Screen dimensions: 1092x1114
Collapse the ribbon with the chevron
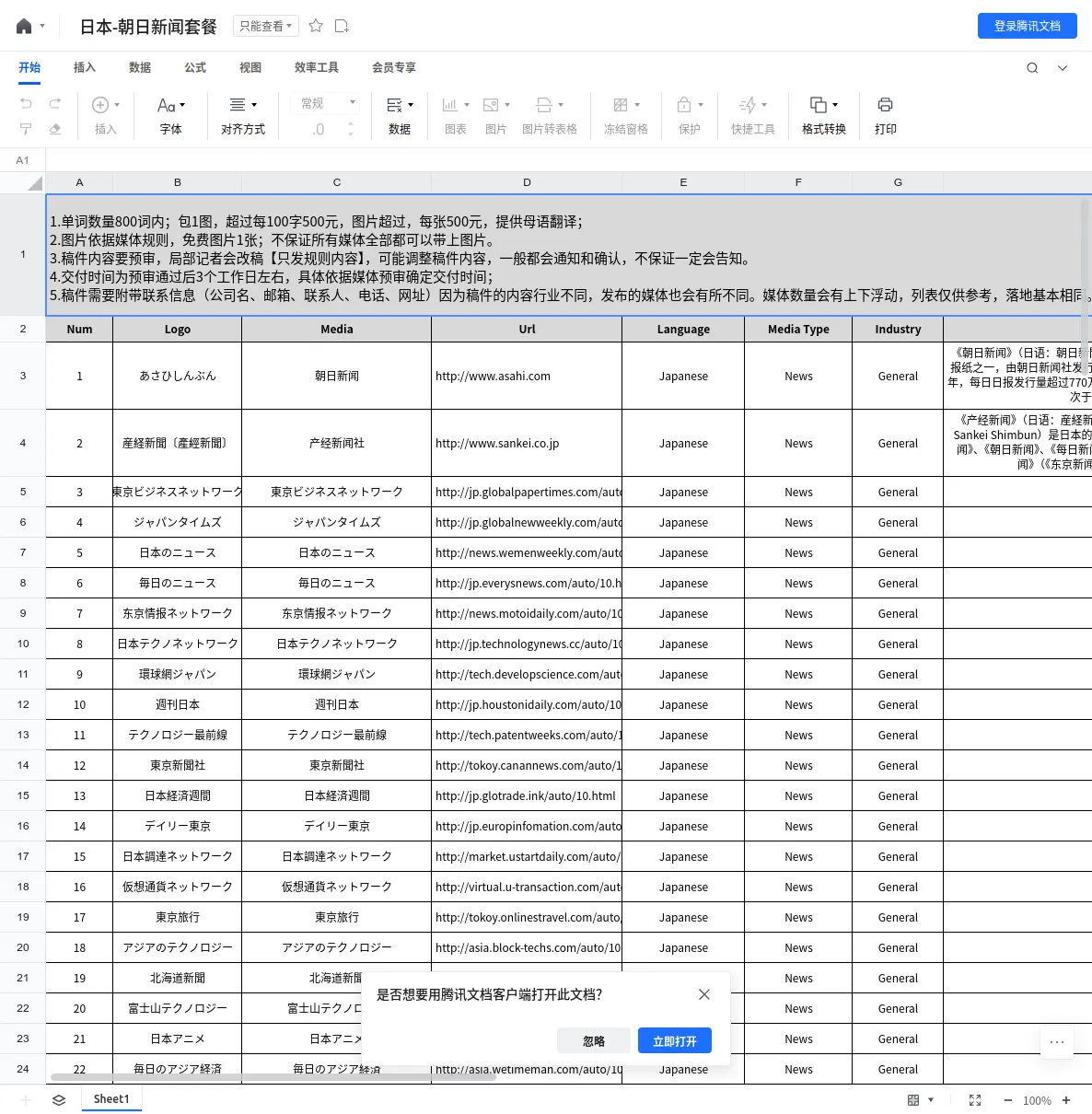pyautogui.click(x=1063, y=68)
